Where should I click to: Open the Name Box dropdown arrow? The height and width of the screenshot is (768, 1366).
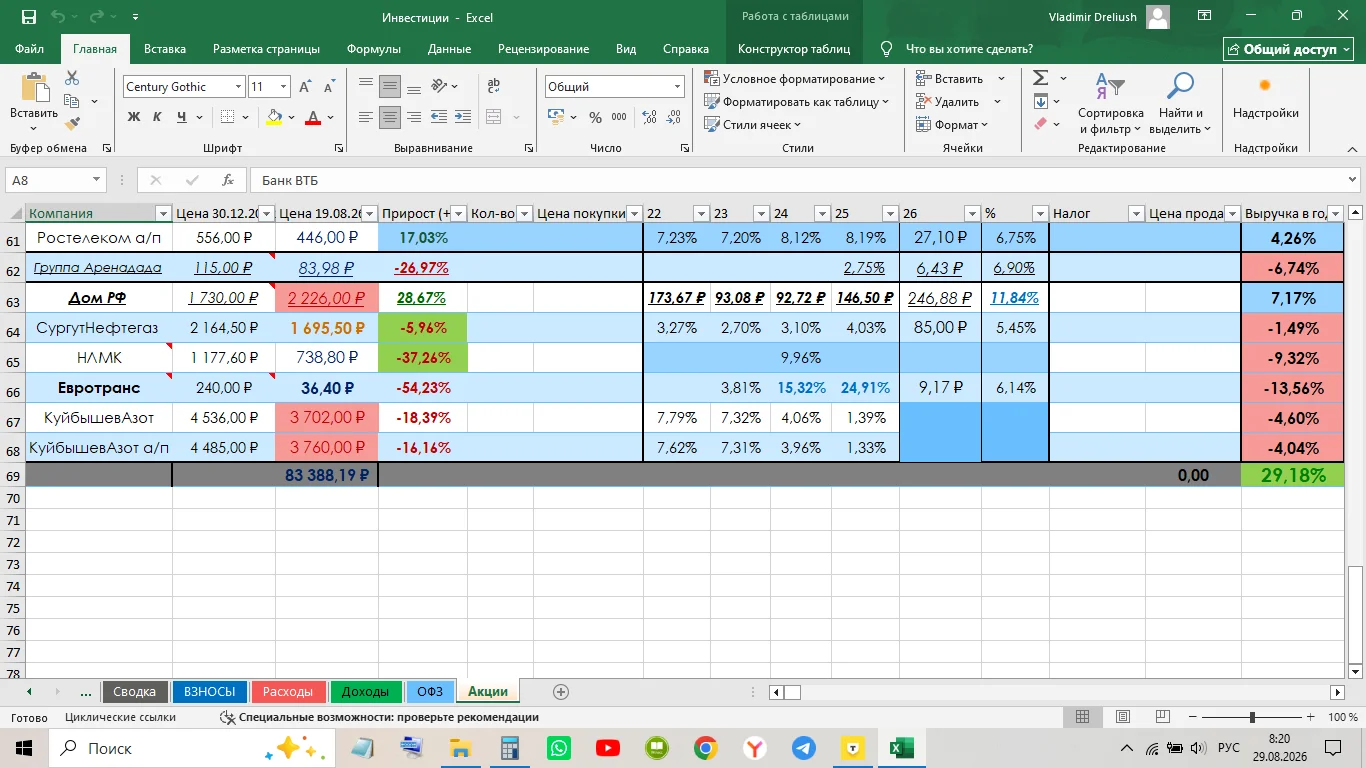coord(97,181)
